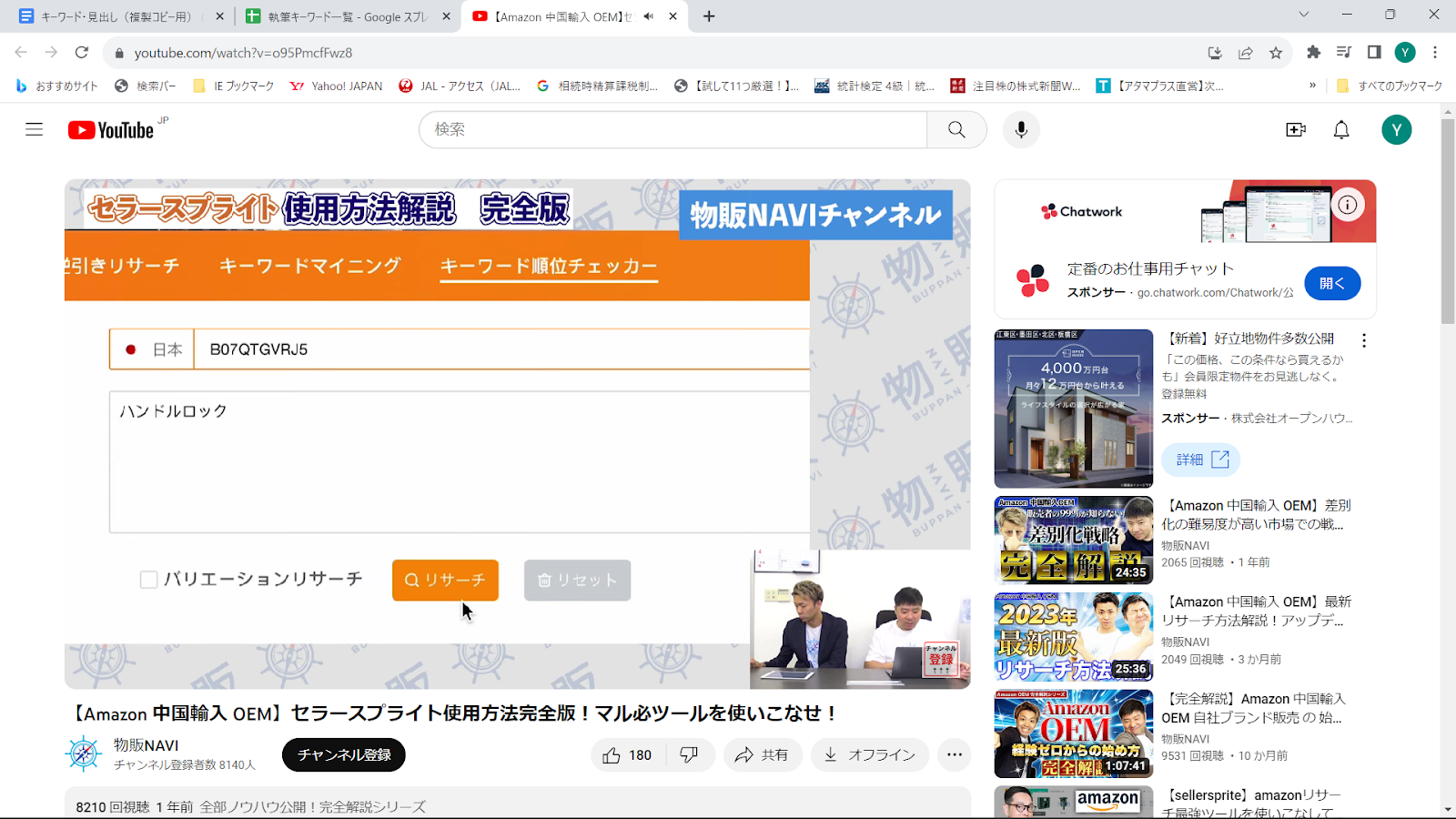Click the キーワードマイニング tab in the video

tap(309, 266)
